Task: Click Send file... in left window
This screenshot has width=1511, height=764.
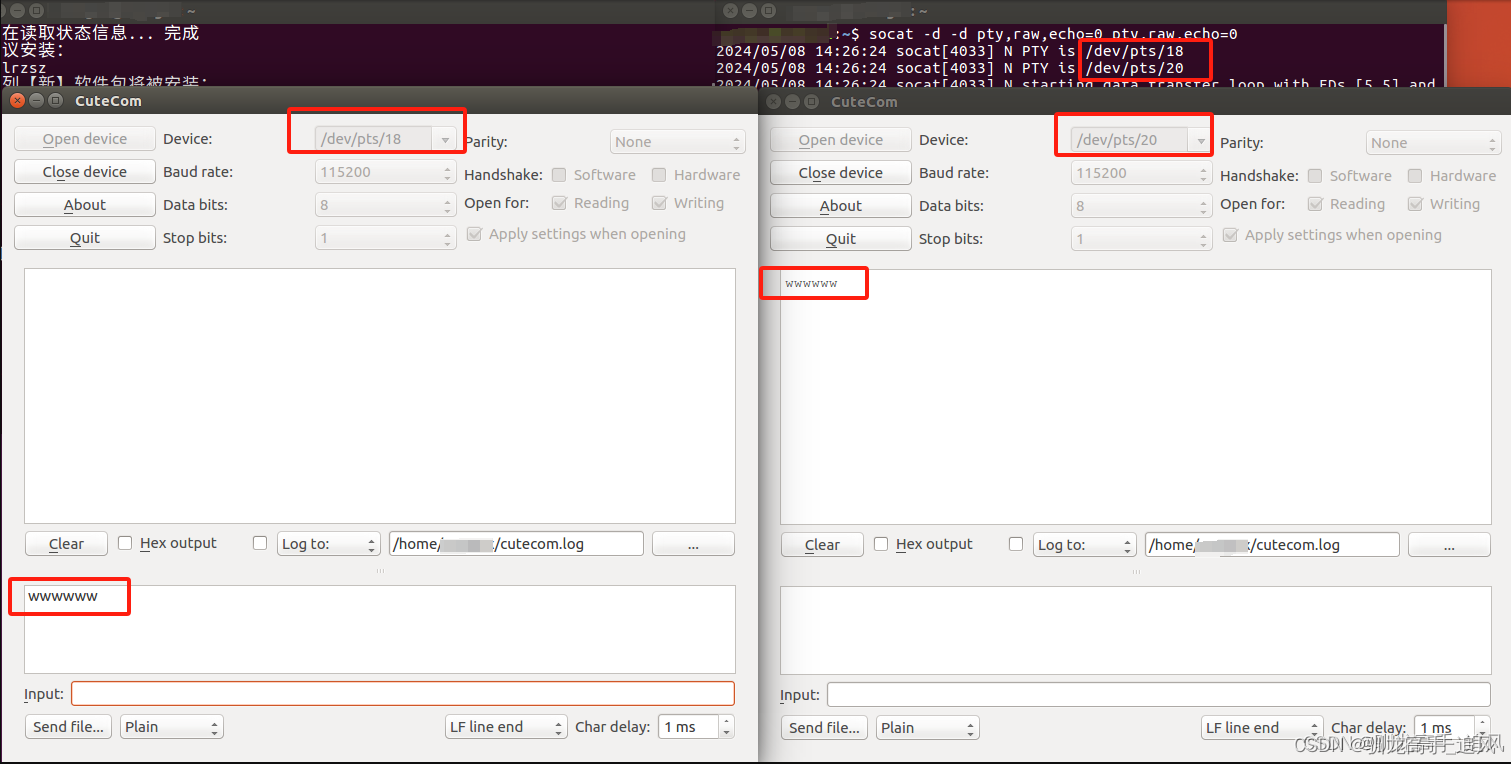Action: [x=68, y=727]
